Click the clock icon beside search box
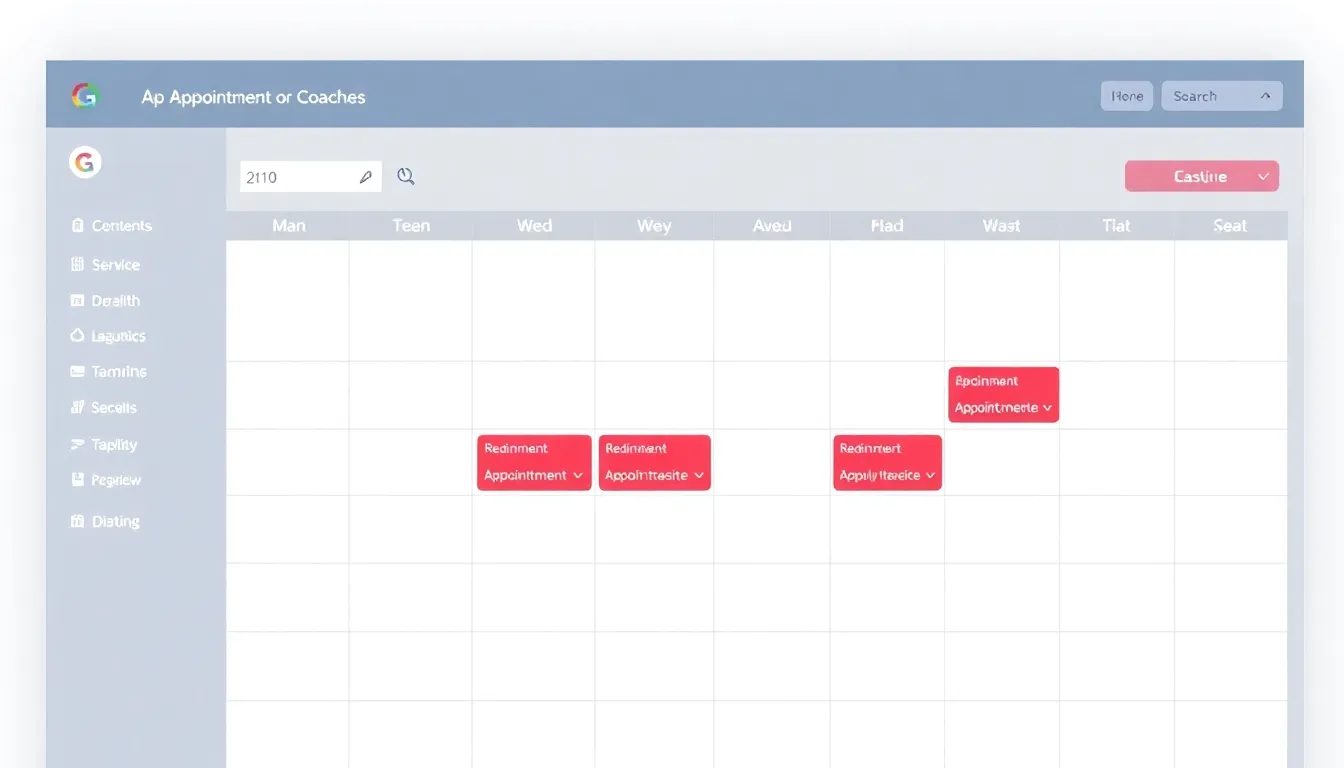1344x768 pixels. pyautogui.click(x=405, y=175)
